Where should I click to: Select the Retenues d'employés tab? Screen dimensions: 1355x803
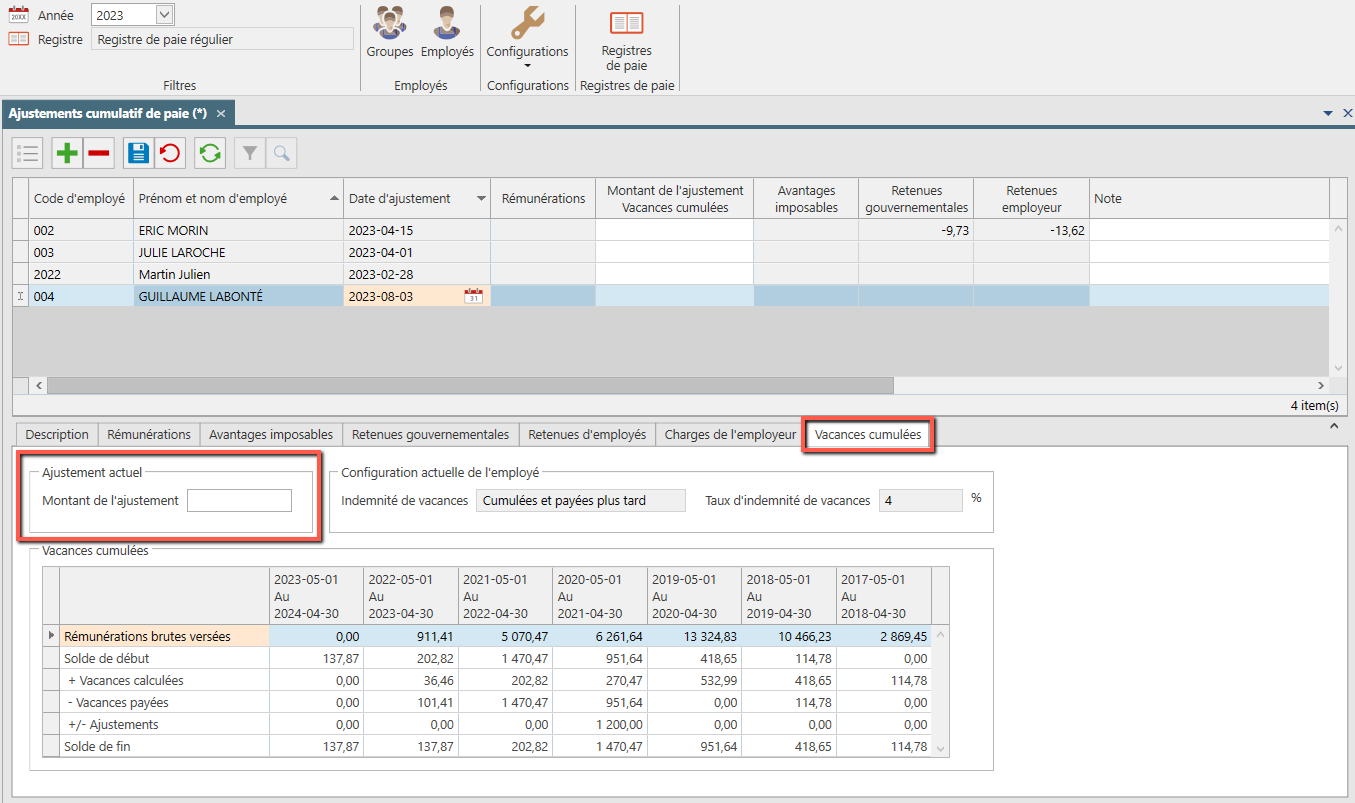pyautogui.click(x=588, y=435)
